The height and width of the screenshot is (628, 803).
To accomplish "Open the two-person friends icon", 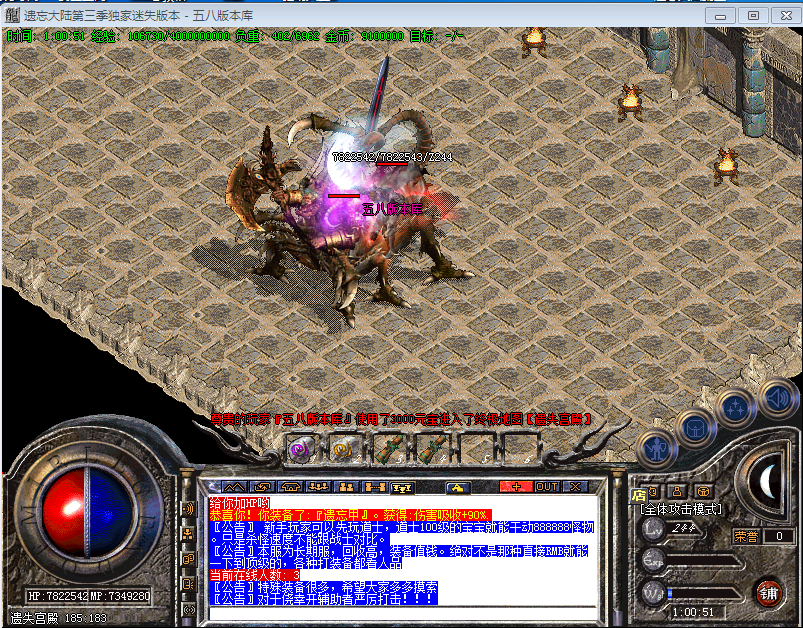I will [x=346, y=487].
